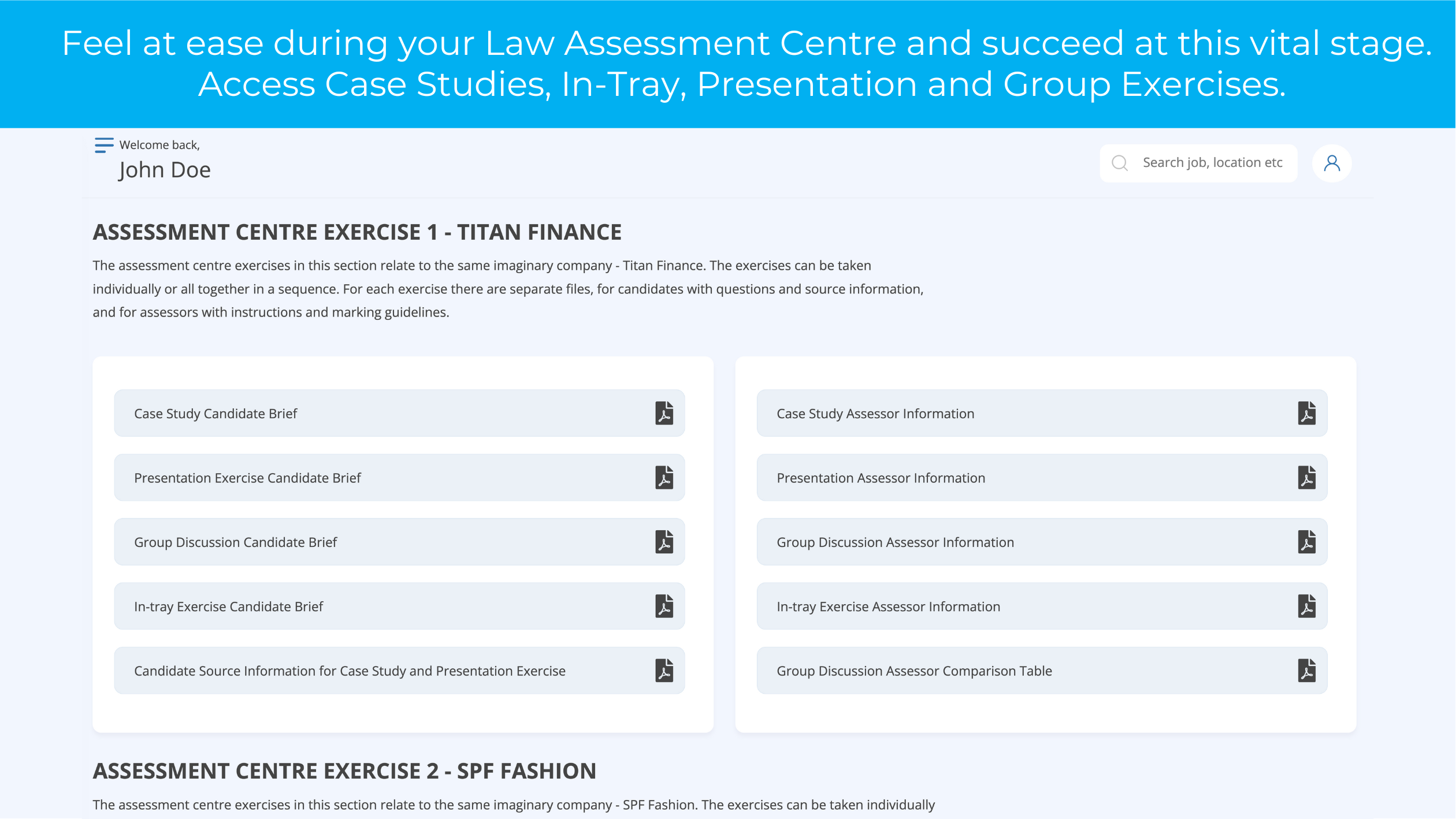Click the PDF icon for Case Study Candidate Brief
1456x819 pixels.
coord(664,413)
